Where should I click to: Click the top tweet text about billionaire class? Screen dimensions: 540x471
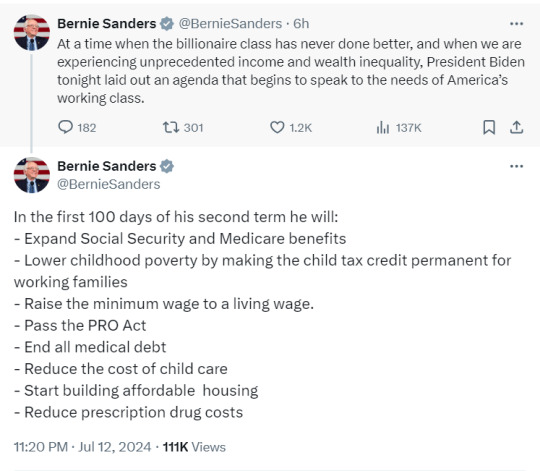[x=291, y=71]
